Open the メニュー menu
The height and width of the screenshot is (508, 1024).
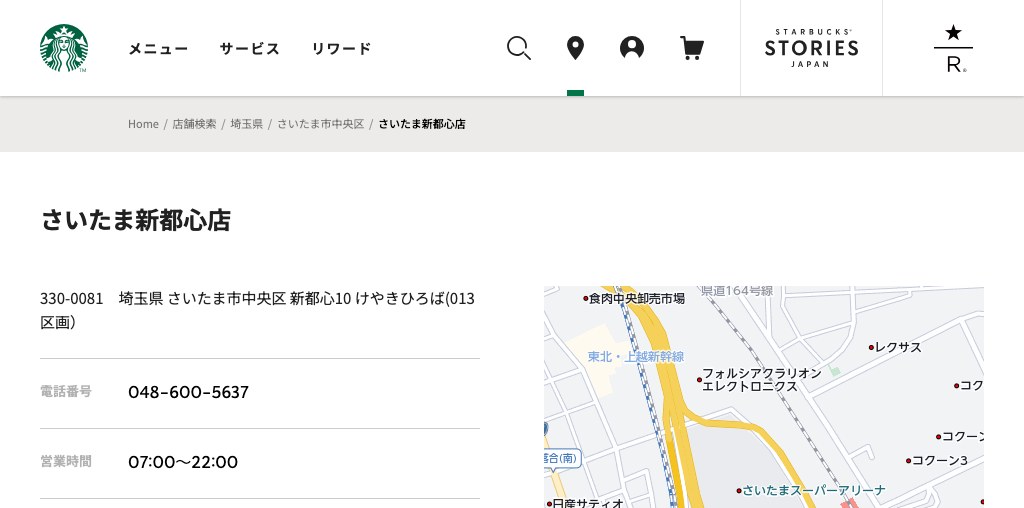[158, 48]
